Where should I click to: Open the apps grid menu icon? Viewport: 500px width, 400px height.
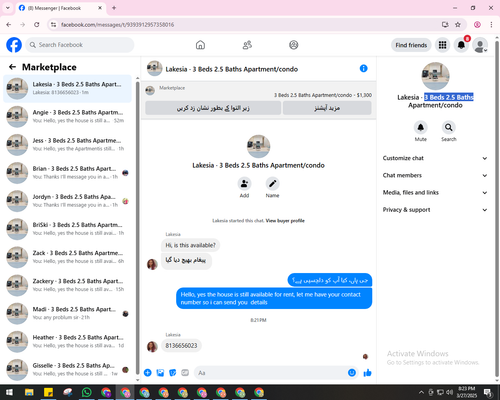tap(442, 45)
